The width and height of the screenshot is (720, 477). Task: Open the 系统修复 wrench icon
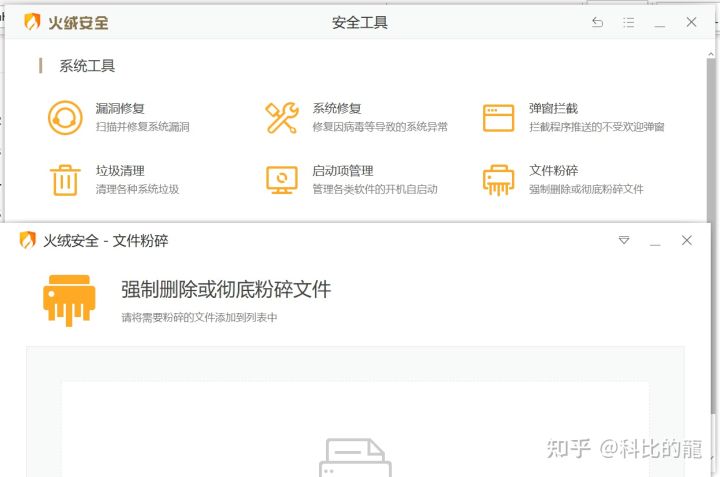[282, 118]
